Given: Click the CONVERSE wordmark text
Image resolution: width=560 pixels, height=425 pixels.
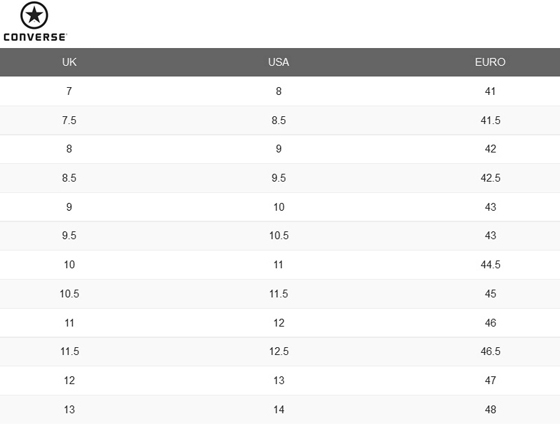Looking at the screenshot, I should [35, 37].
